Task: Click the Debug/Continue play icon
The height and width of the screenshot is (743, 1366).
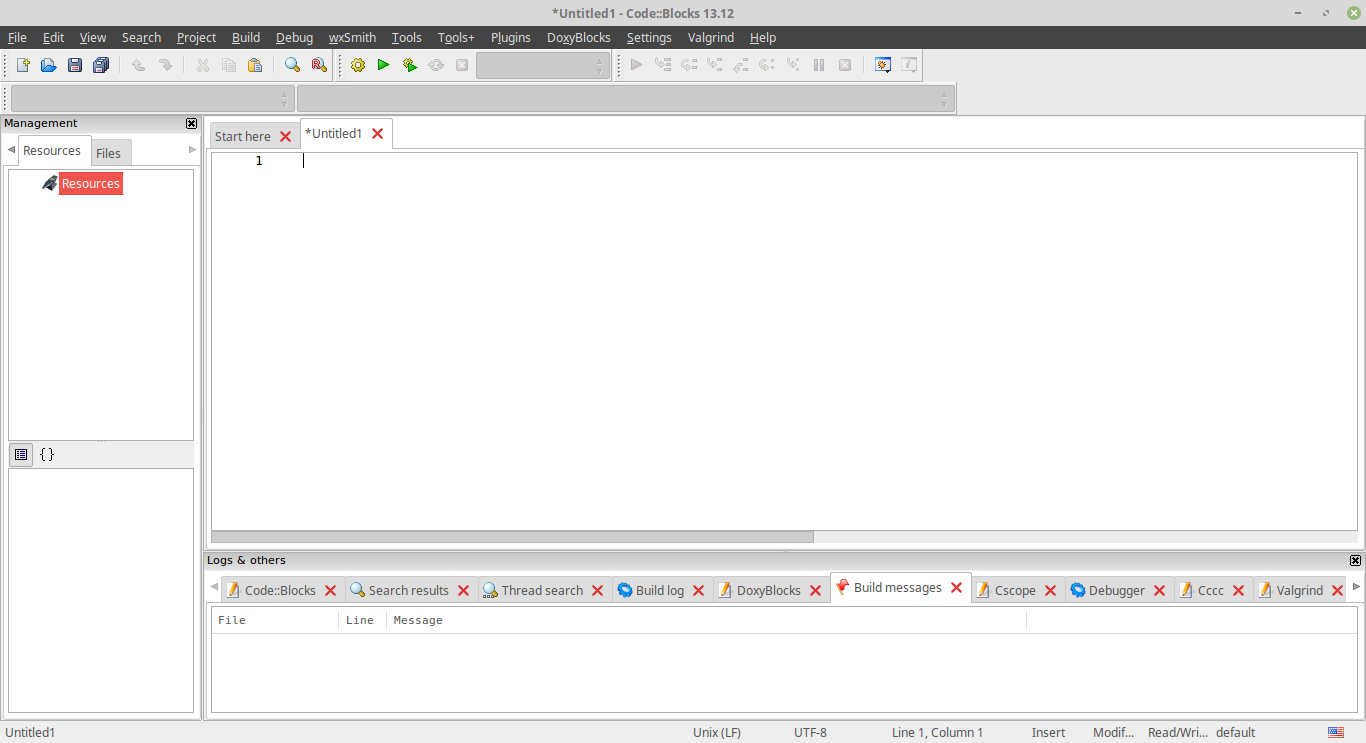Action: click(x=636, y=65)
